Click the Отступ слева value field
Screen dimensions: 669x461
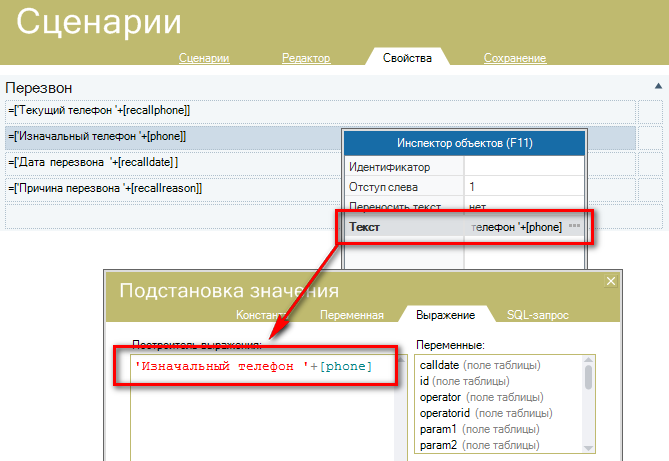(x=523, y=187)
